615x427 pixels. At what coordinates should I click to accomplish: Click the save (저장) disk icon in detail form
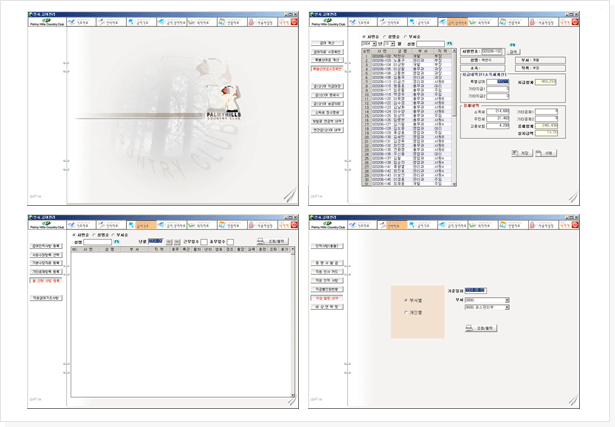522,153
